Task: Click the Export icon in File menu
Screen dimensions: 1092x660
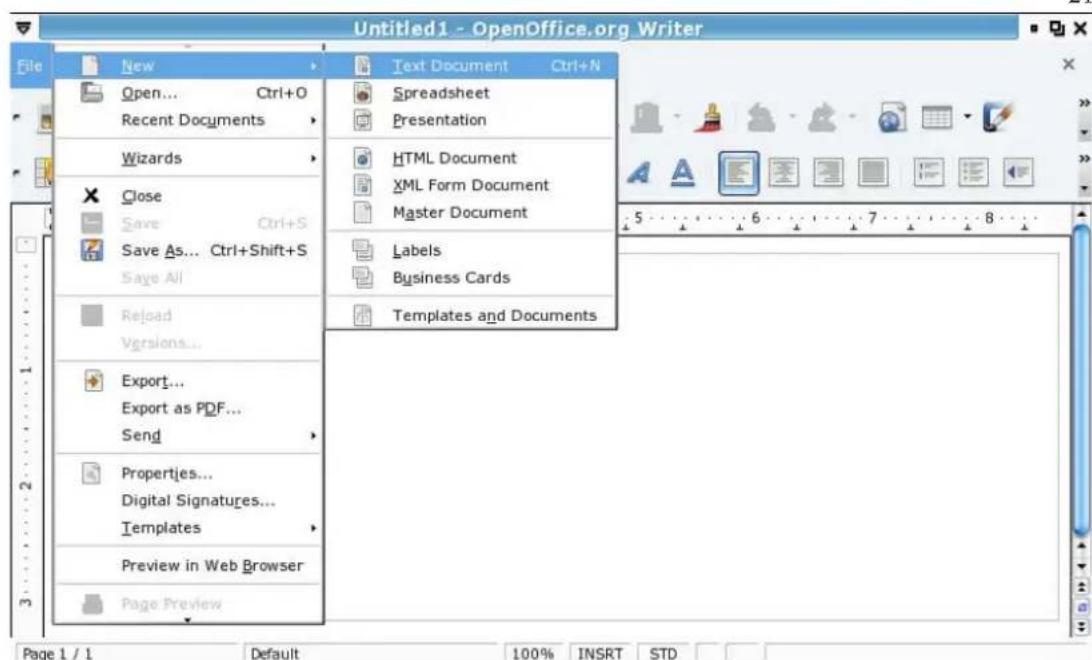Action: tap(93, 381)
